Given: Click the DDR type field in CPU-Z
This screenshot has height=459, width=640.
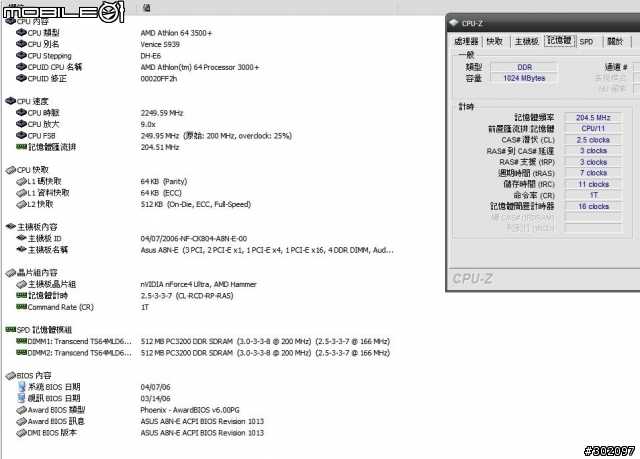Looking at the screenshot, I should pyautogui.click(x=524, y=67).
